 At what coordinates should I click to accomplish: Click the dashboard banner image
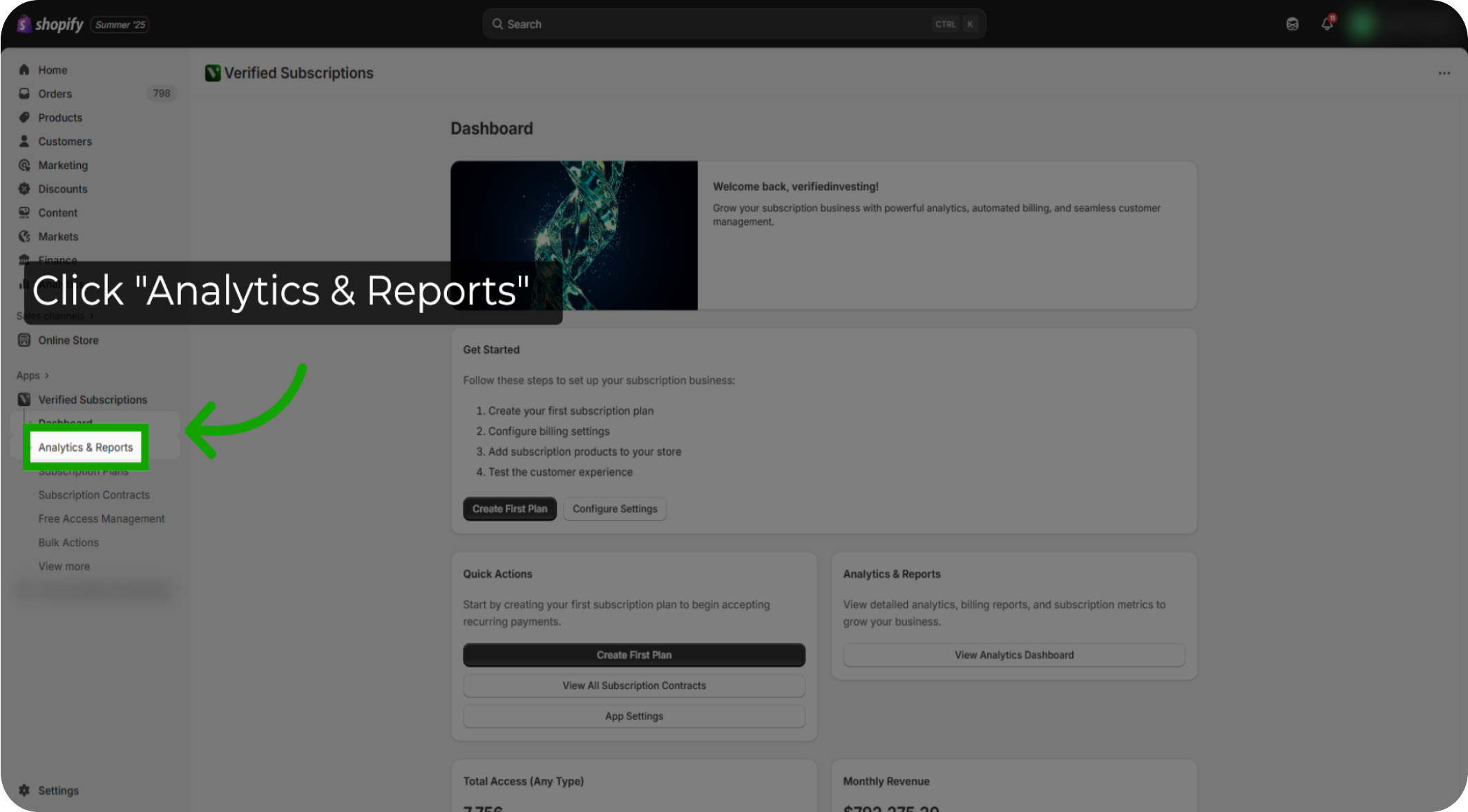coord(574,235)
